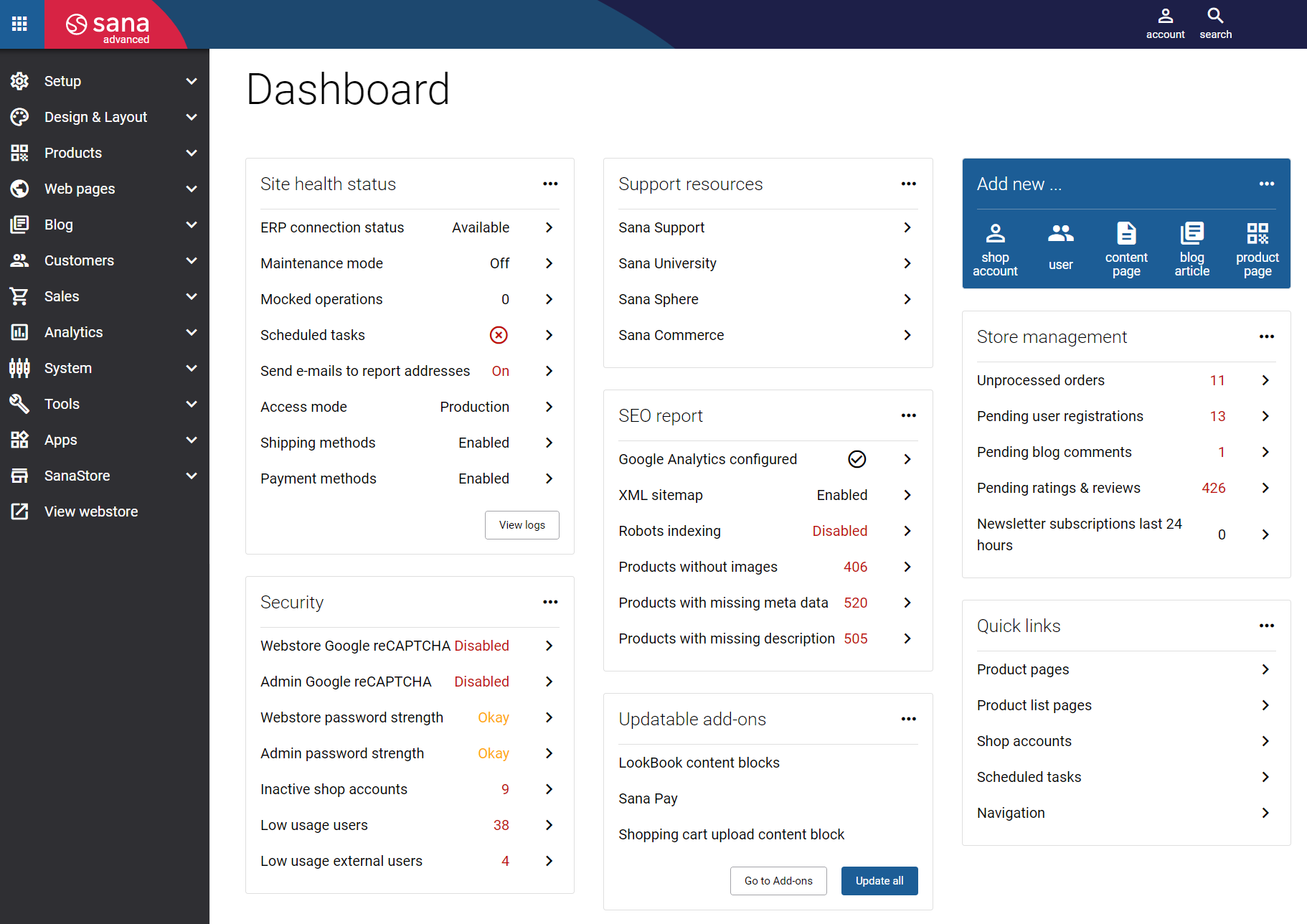Click the Apps icon in sidebar
Viewport: 1307px width, 924px height.
click(20, 440)
